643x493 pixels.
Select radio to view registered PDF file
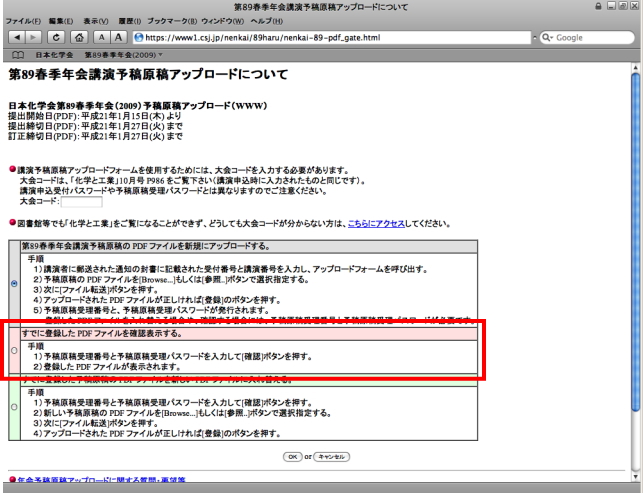click(12, 351)
